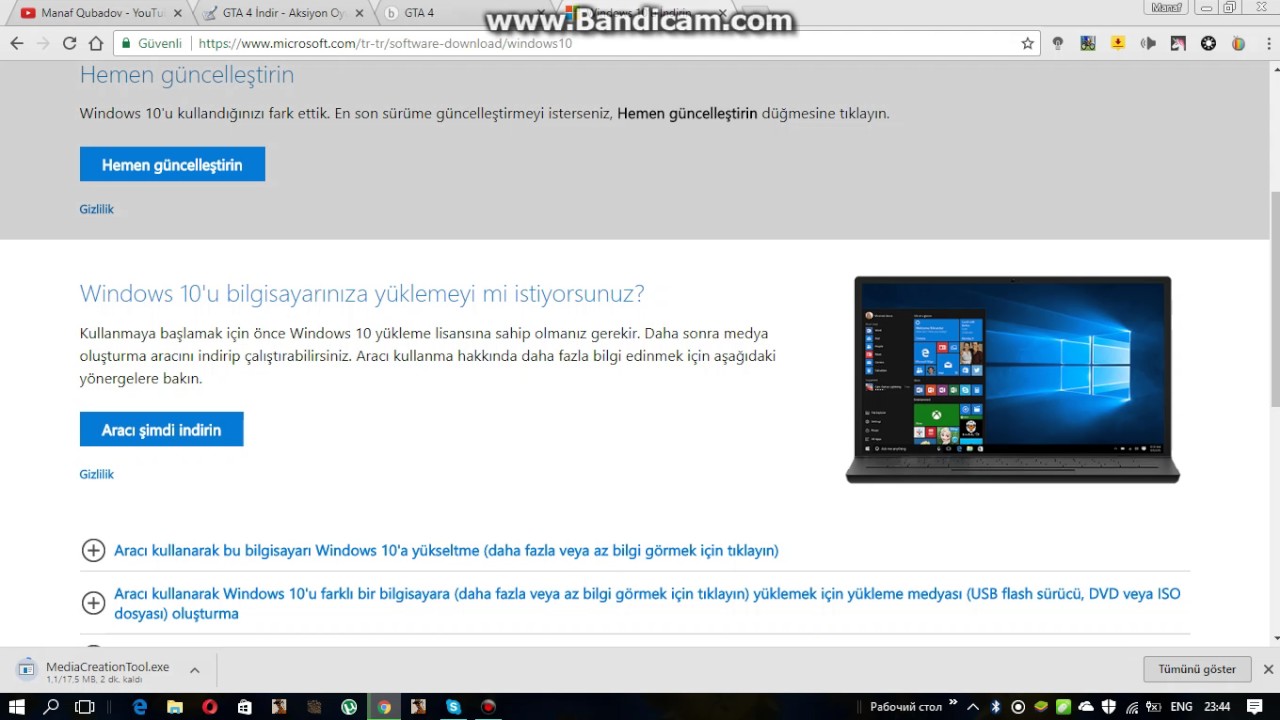
Task: Open the MediaCreationTool.exe download options arrow
Action: pyautogui.click(x=194, y=670)
